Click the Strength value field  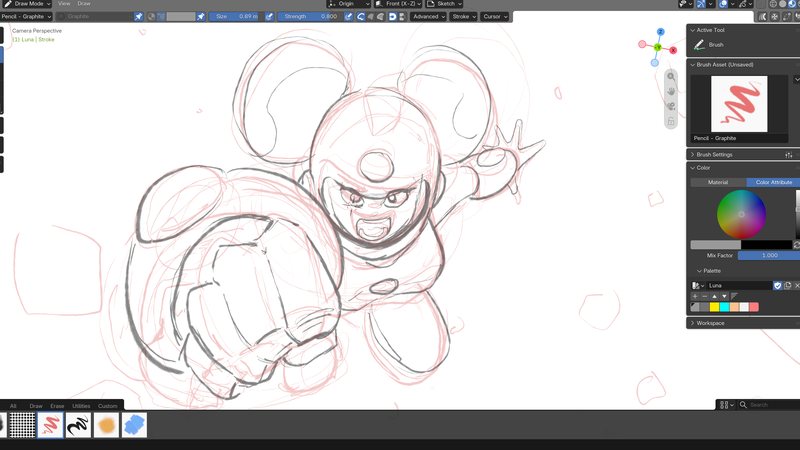(x=311, y=16)
